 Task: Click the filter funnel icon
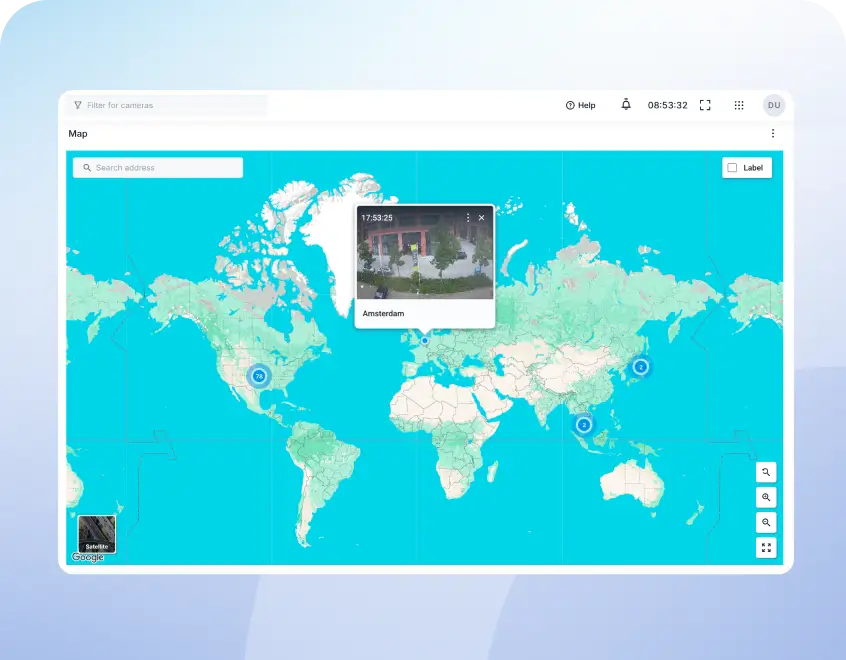[78, 105]
